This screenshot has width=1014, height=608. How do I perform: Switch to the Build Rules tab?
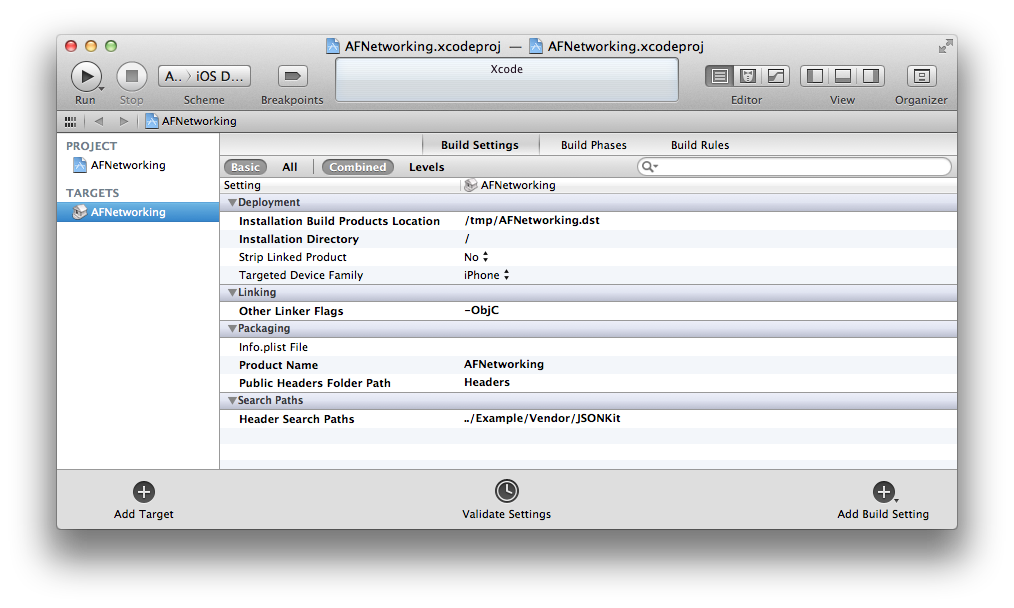700,145
